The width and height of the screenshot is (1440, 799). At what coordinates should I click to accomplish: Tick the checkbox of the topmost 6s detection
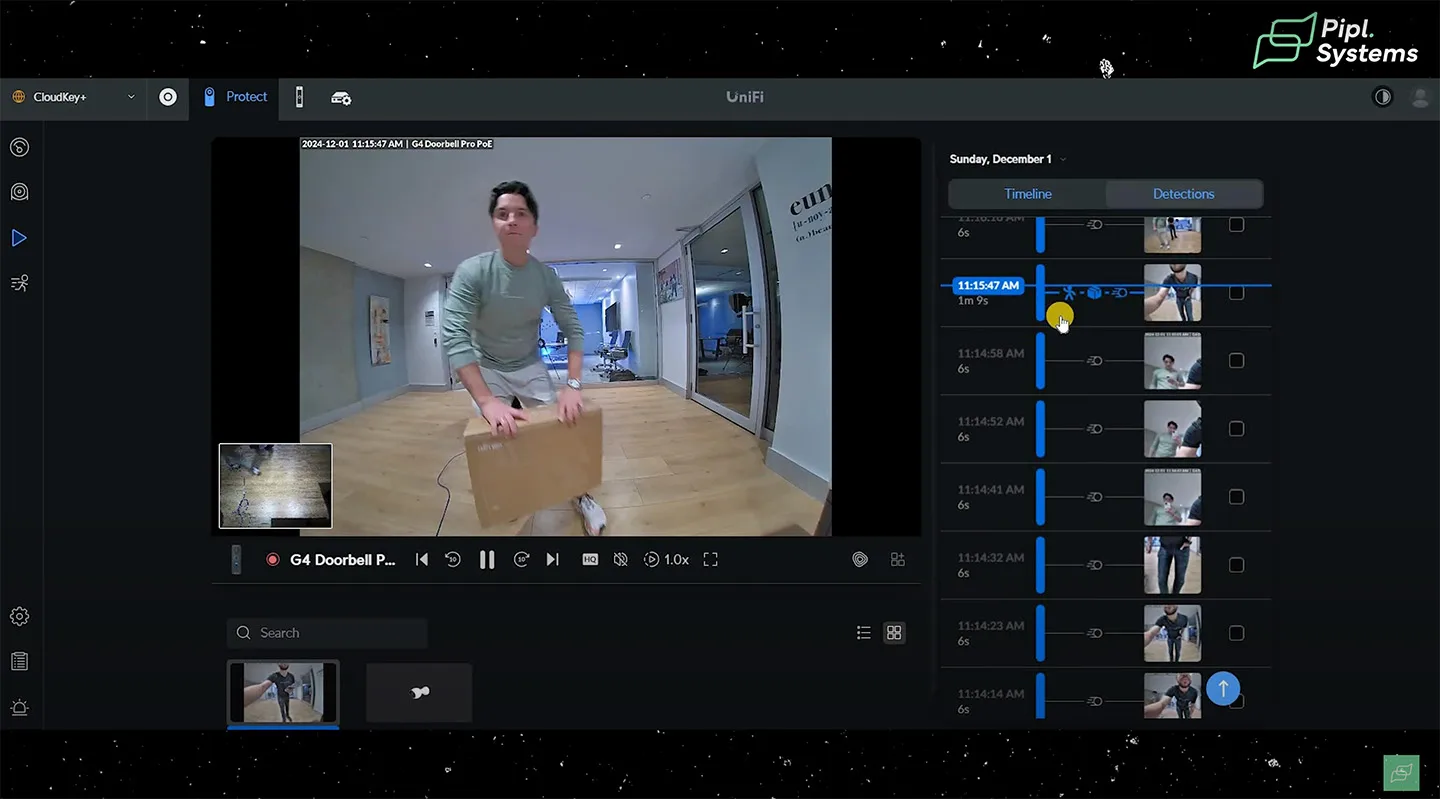point(1237,225)
